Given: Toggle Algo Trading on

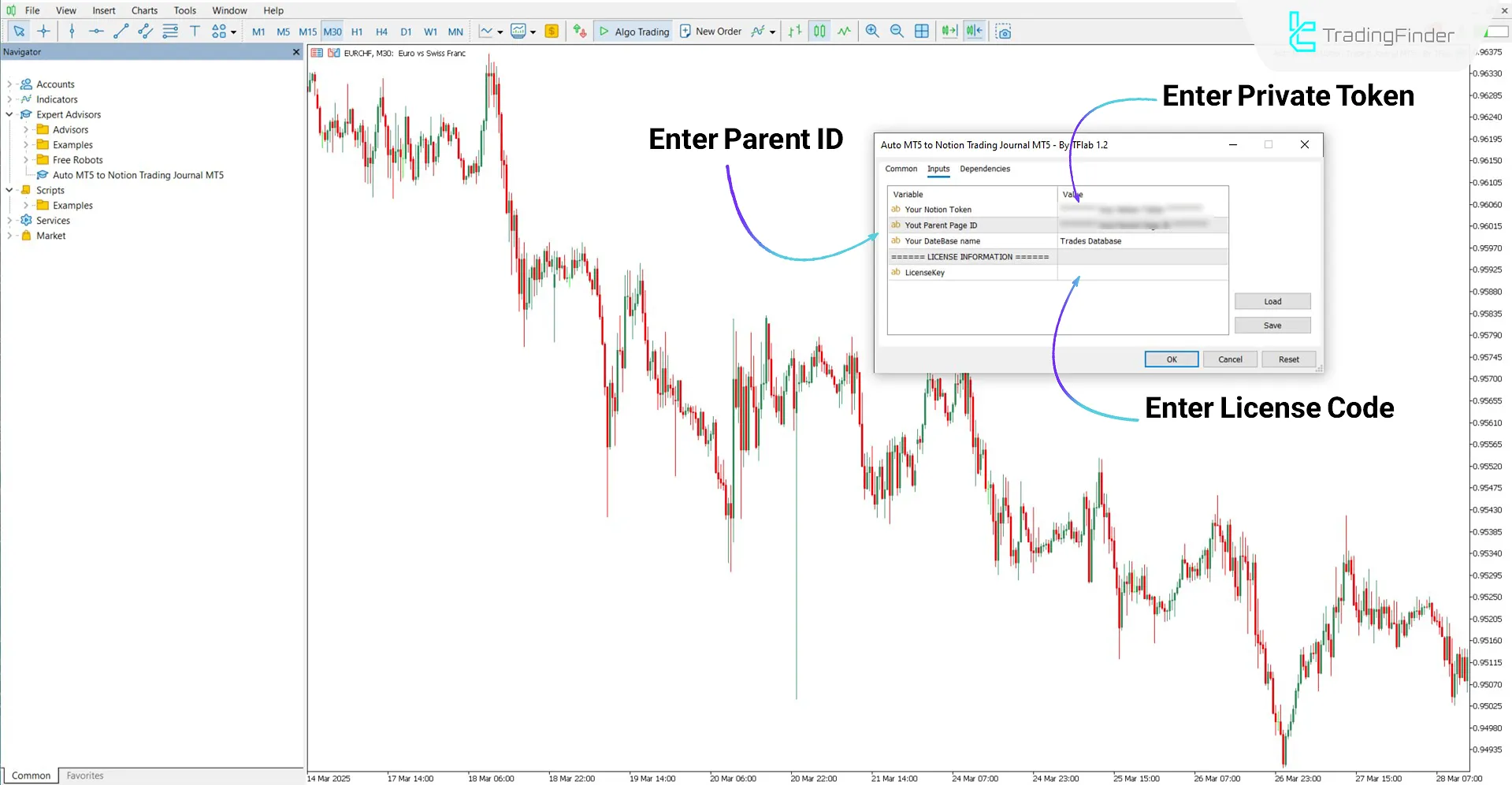Looking at the screenshot, I should coord(633,31).
